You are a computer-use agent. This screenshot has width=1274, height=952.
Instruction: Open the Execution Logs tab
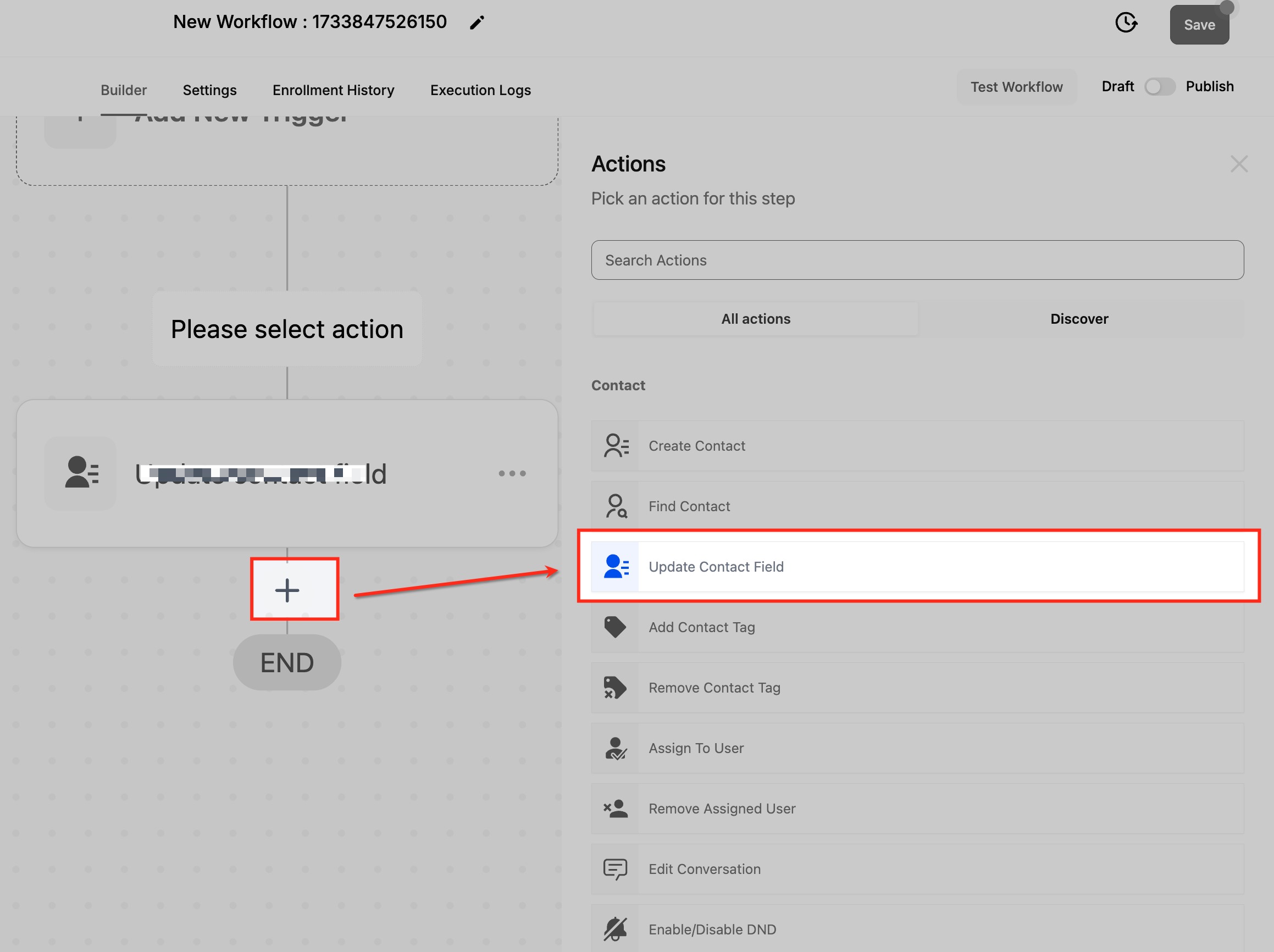click(x=480, y=91)
